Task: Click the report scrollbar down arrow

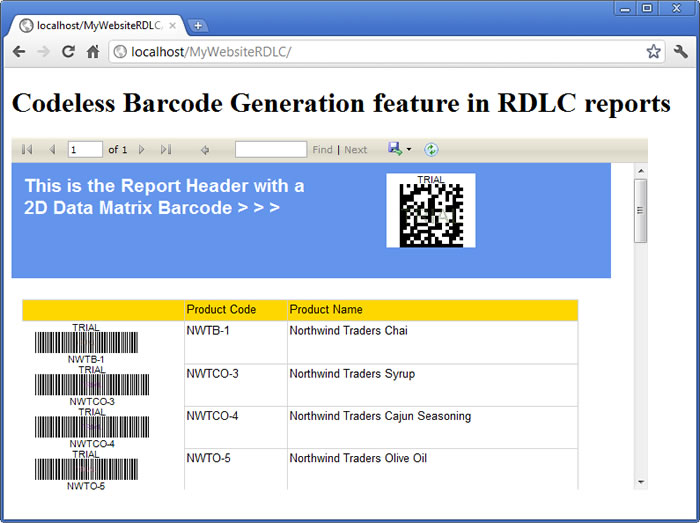Action: [641, 482]
